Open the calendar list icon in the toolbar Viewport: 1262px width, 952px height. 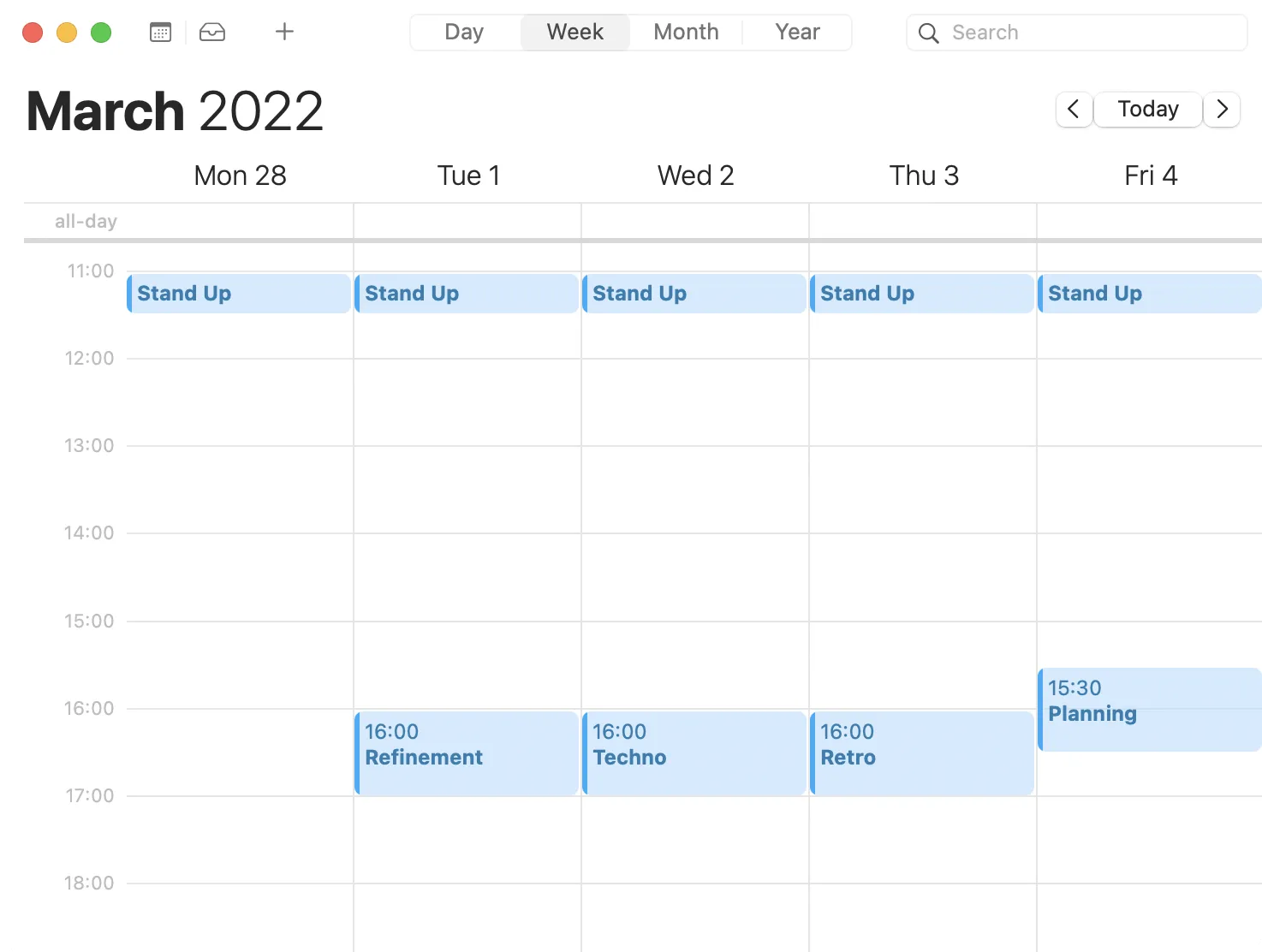[x=160, y=32]
